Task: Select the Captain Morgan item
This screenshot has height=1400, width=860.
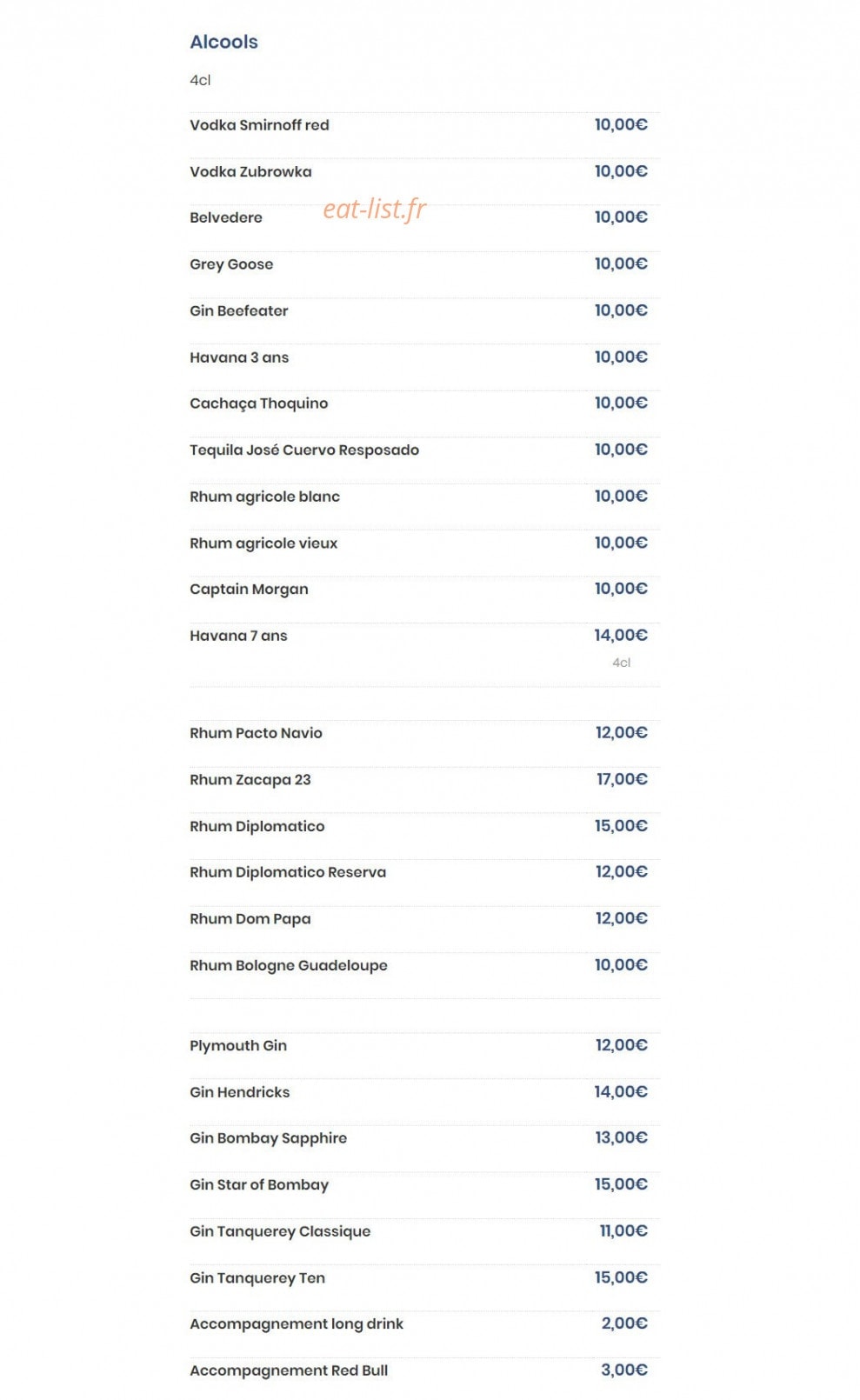Action: [249, 590]
